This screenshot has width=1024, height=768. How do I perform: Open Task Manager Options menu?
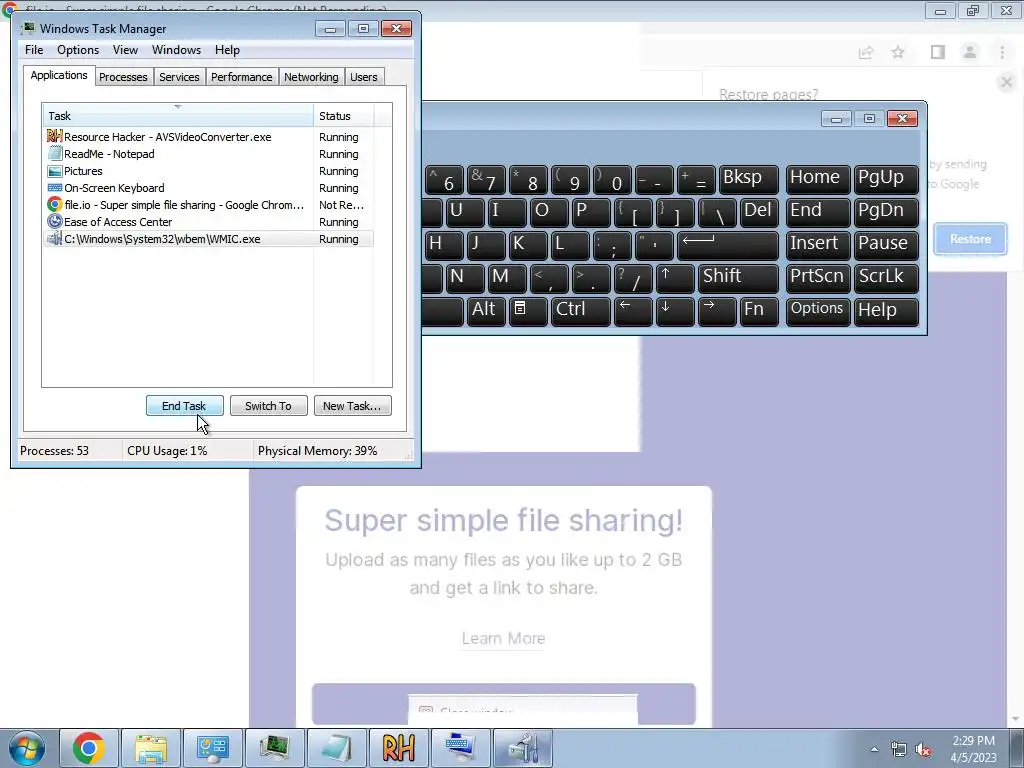[78, 50]
